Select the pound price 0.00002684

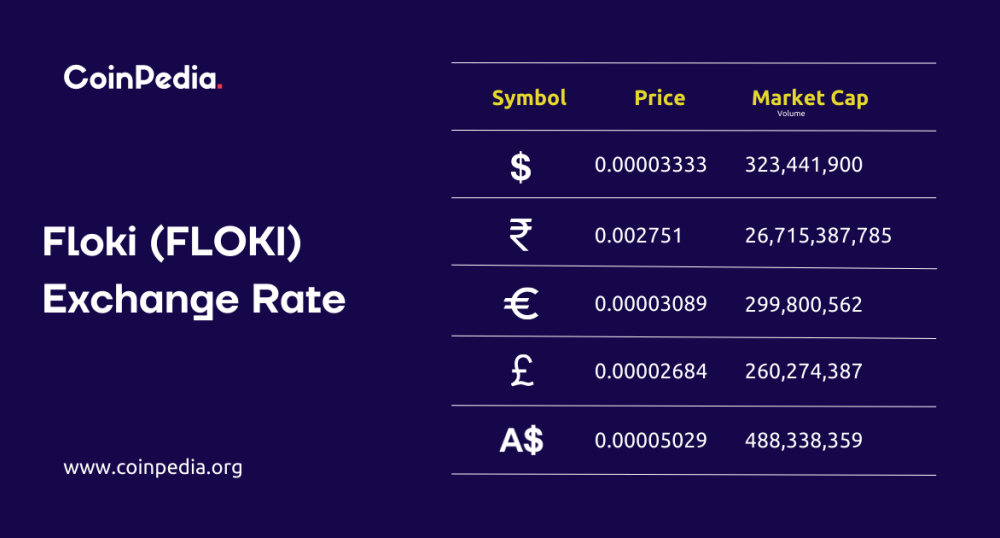[x=651, y=372]
